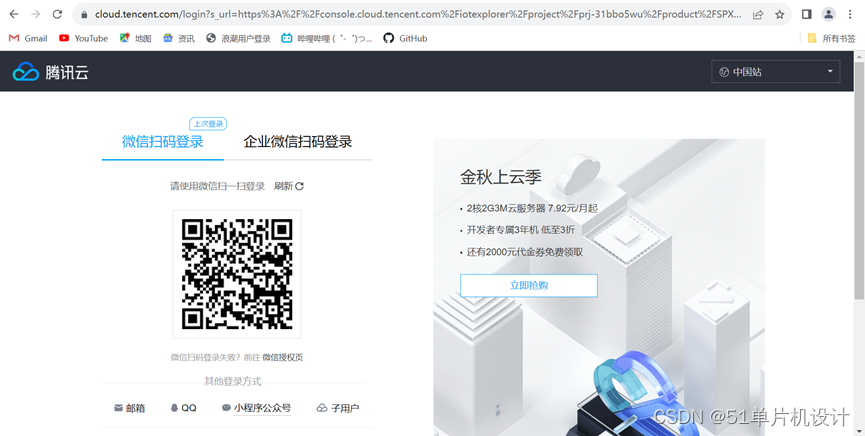Screen dimensions: 865x436
Task: Open the YouTube bookmark
Action: (83, 39)
